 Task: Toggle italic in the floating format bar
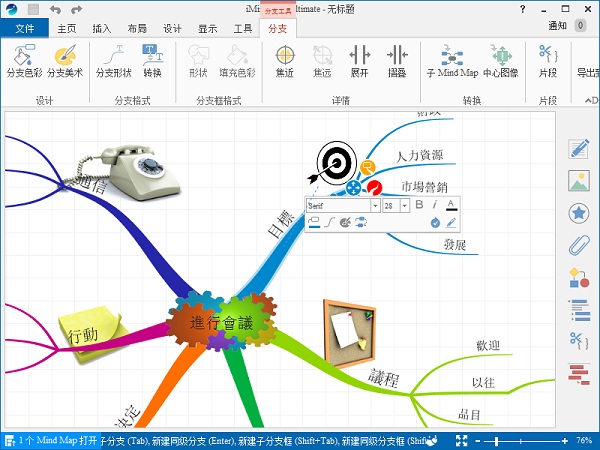point(434,205)
